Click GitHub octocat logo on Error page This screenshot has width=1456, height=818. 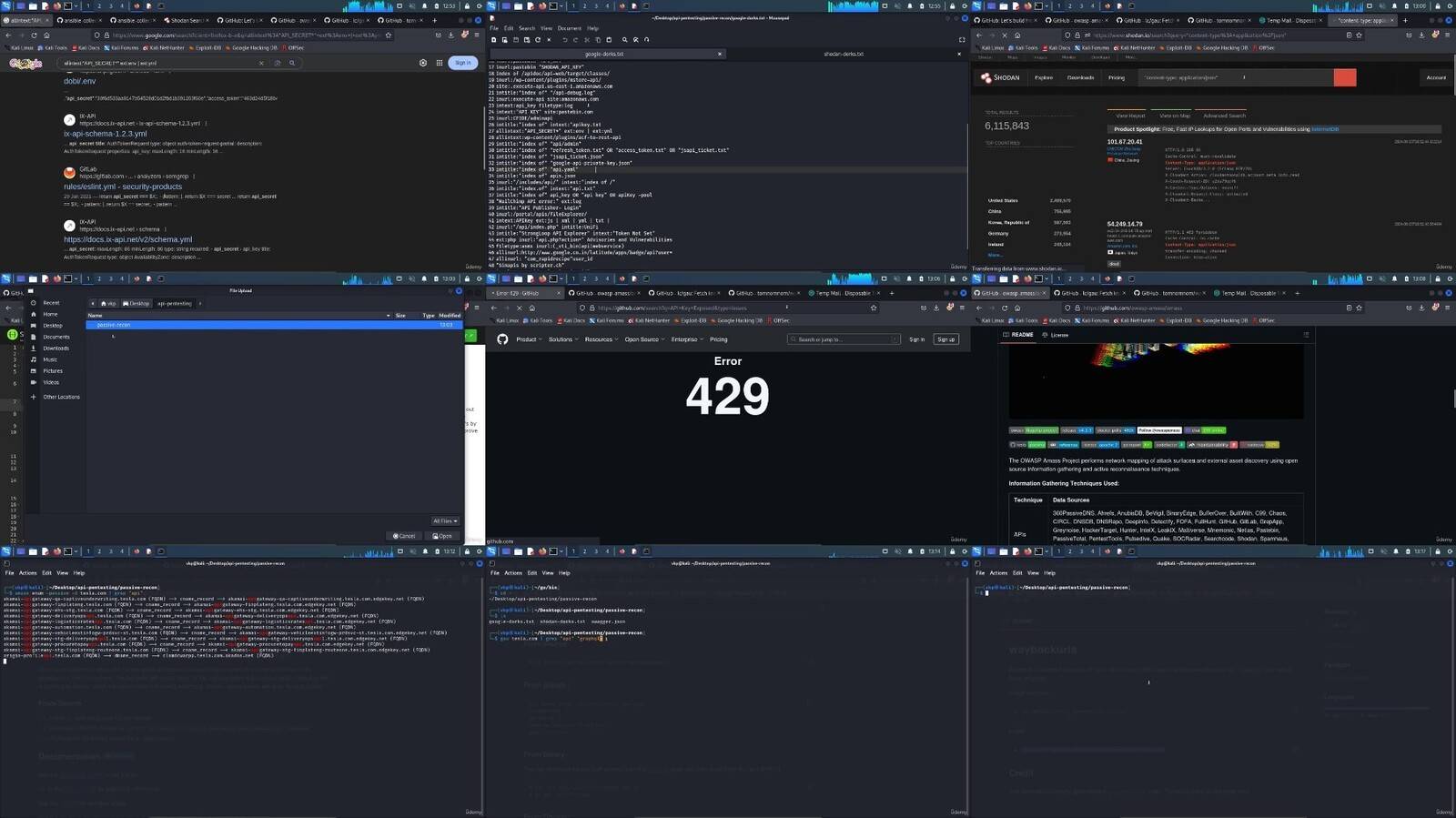[502, 339]
